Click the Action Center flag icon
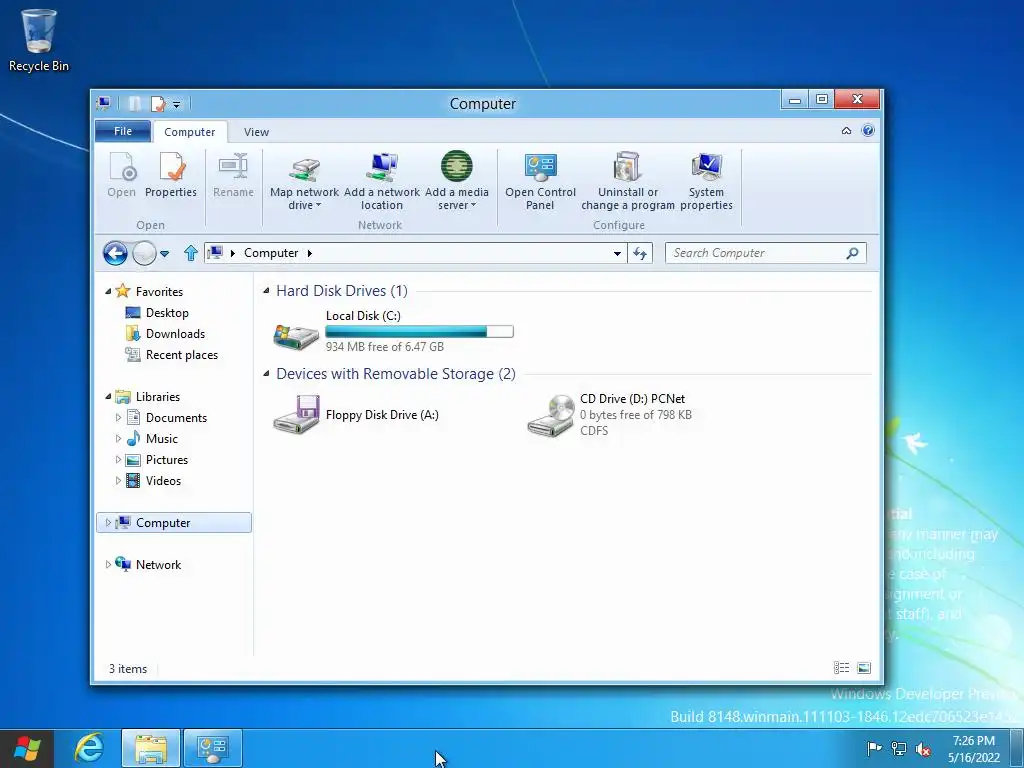 click(x=874, y=748)
